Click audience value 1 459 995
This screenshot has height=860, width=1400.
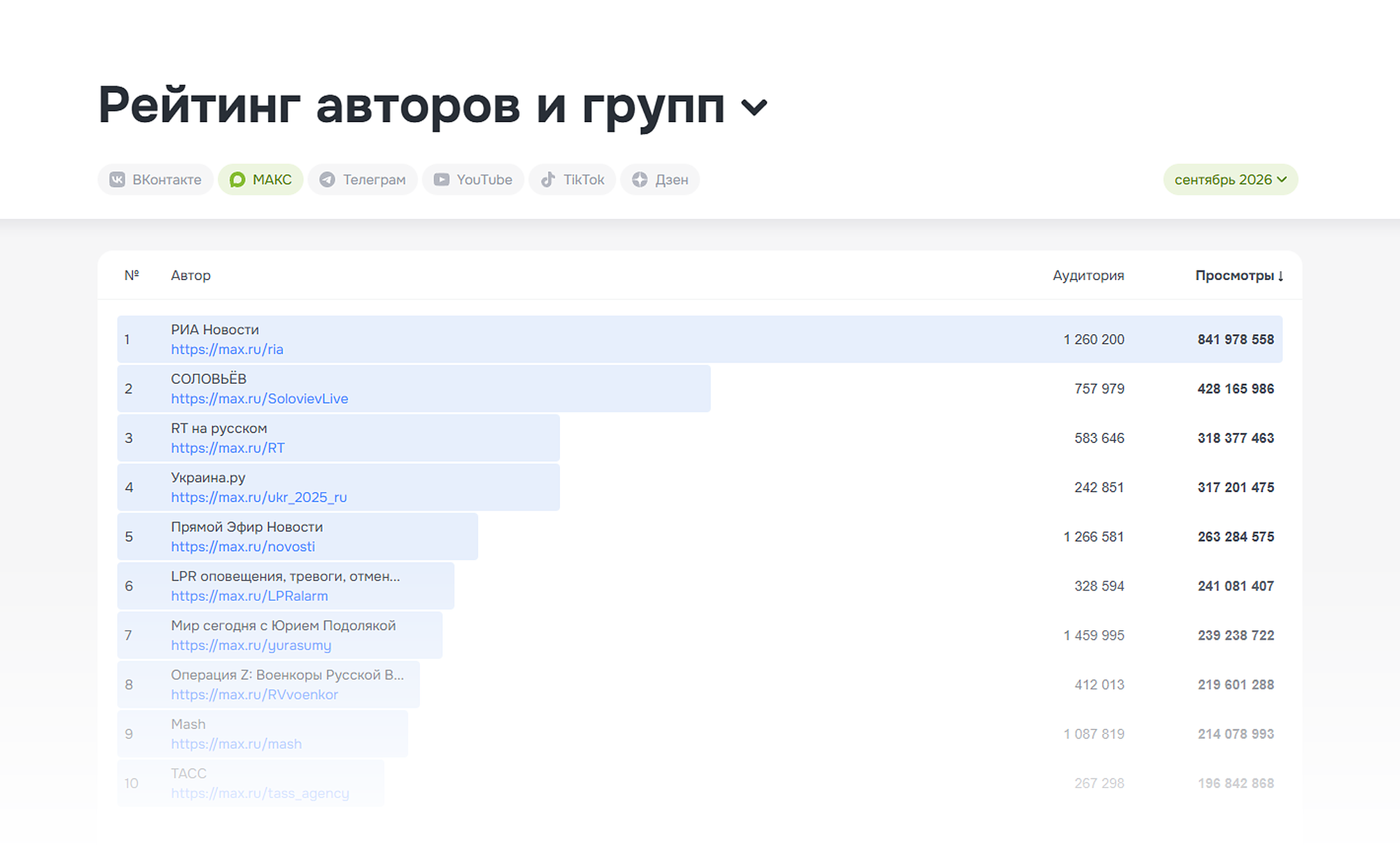click(x=1094, y=635)
